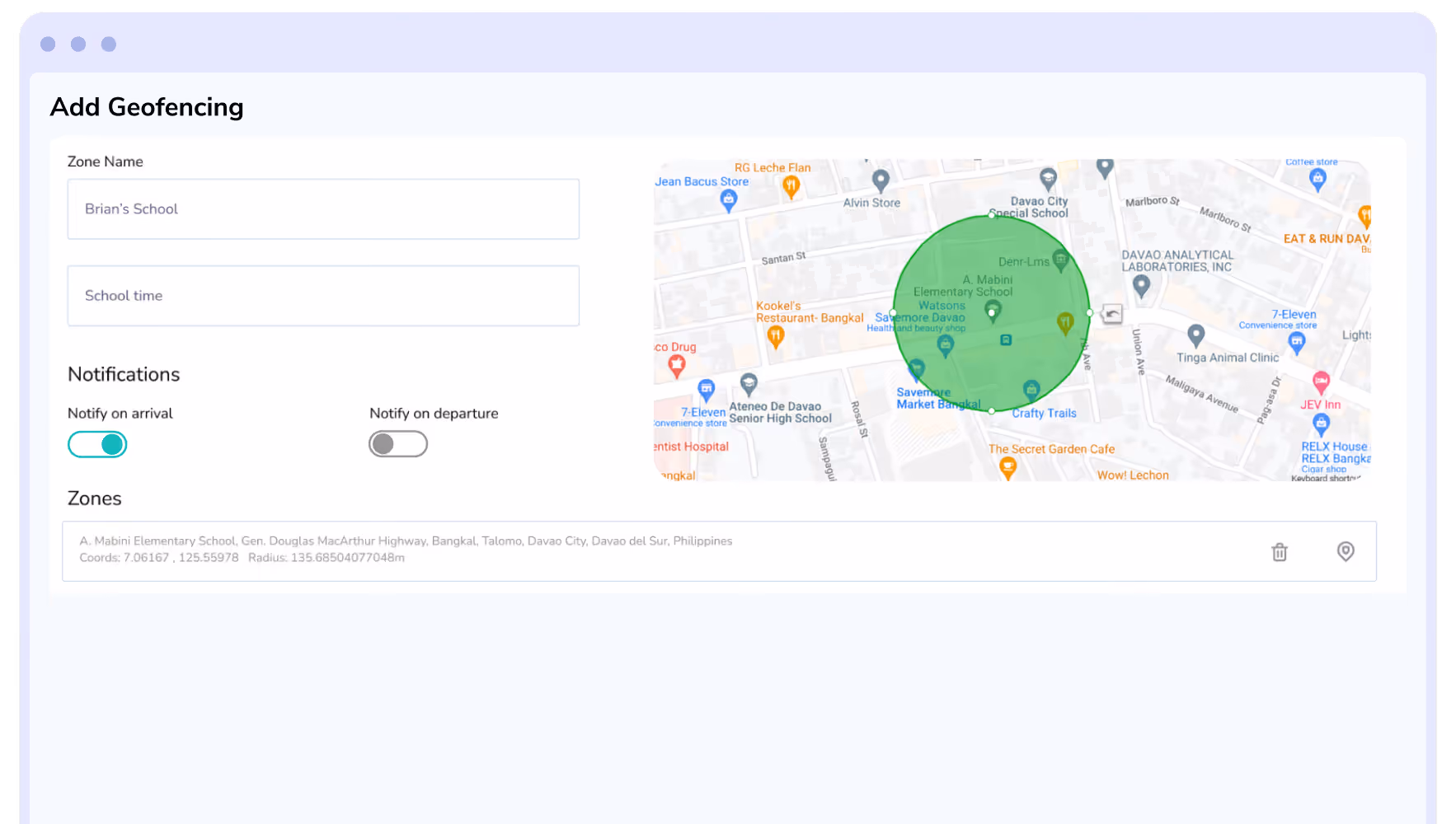Open the 7-Eleven pin near Tinga clinic
Viewport: 1456px width, 824px height.
point(1297,344)
